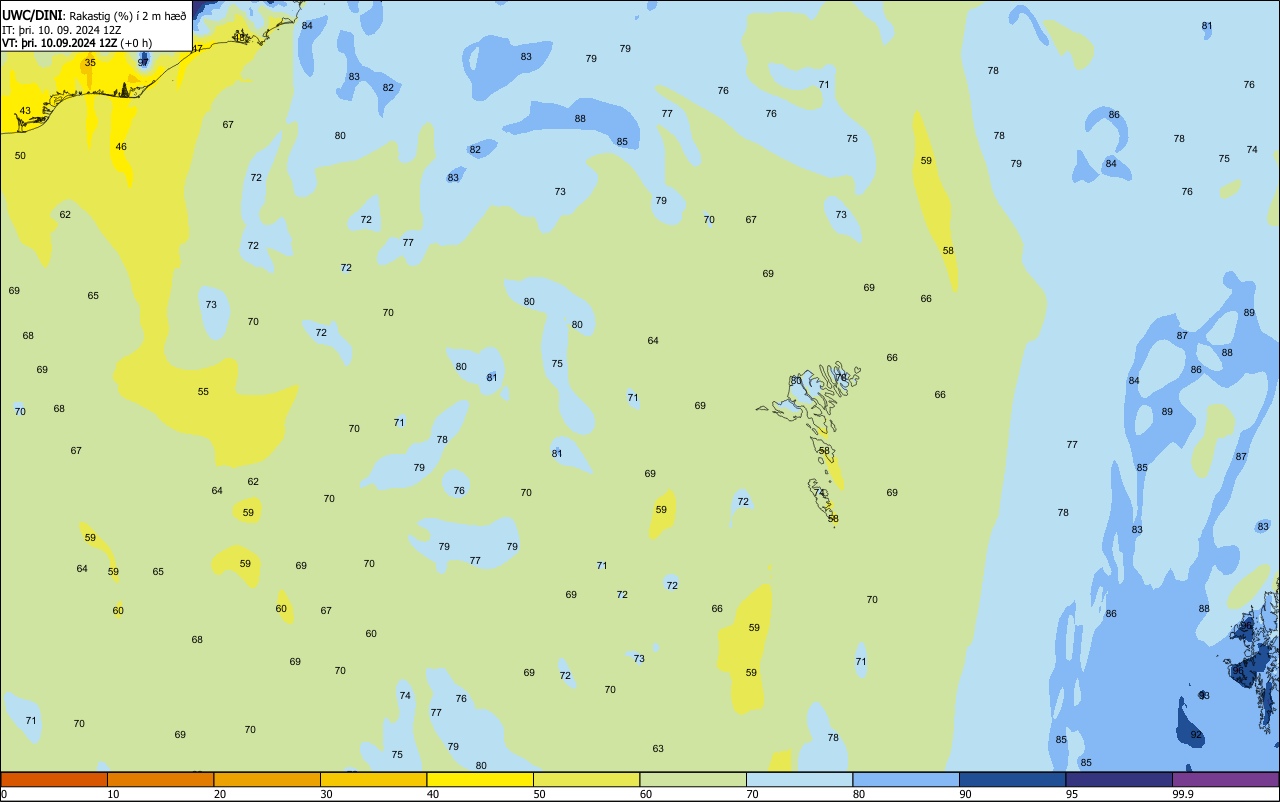Click the humidity value 47 on the coastline

click(197, 49)
